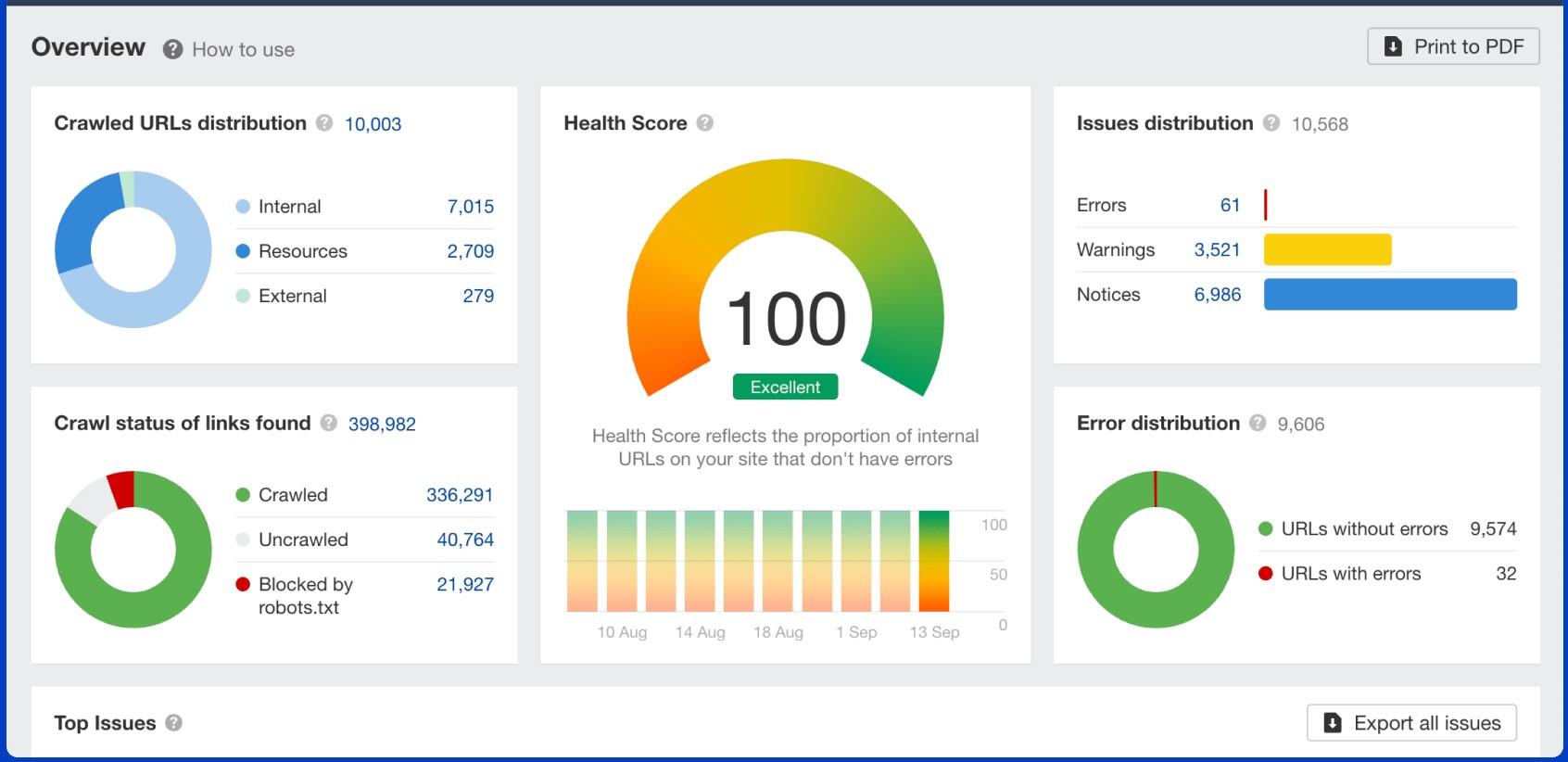
Task: Open the 398,982 links found total
Action: point(382,425)
